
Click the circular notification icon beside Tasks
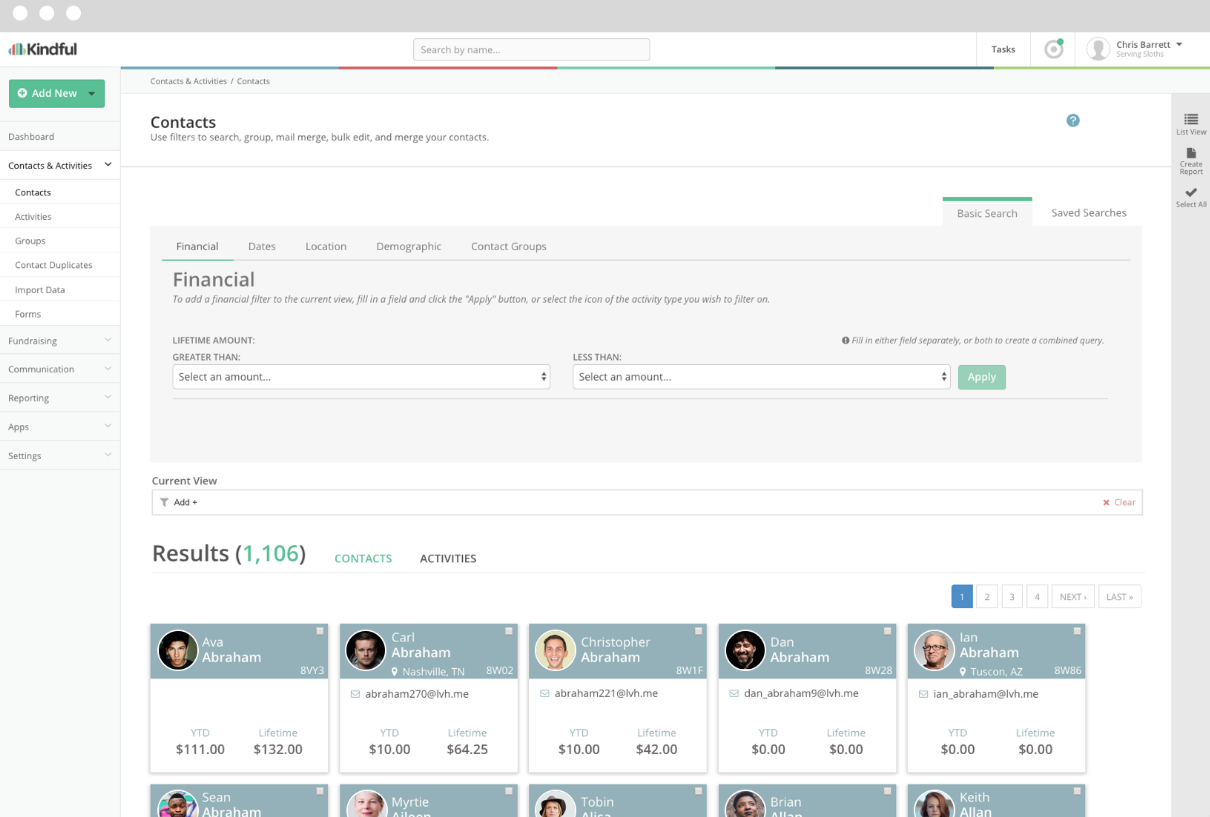1053,49
